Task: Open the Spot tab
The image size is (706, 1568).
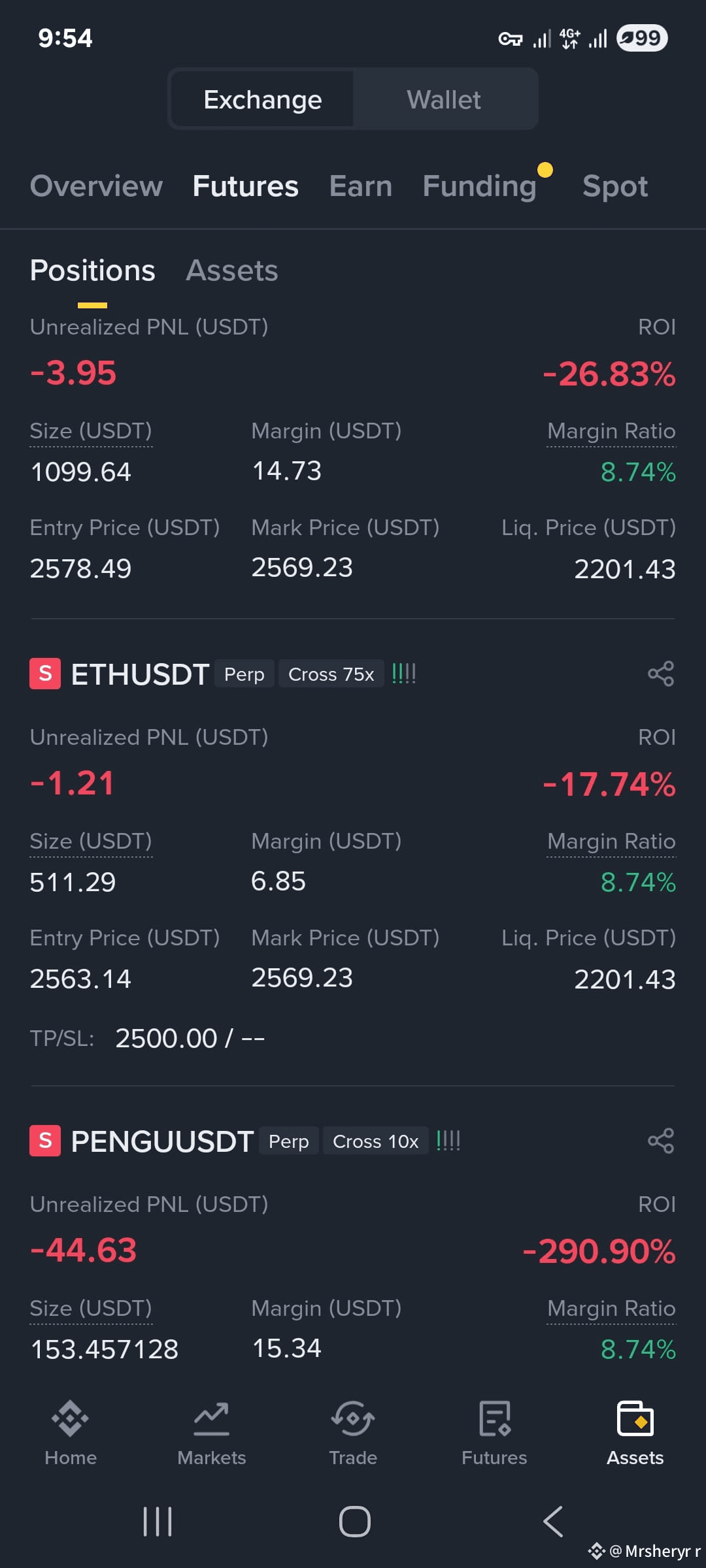Action: (x=615, y=186)
